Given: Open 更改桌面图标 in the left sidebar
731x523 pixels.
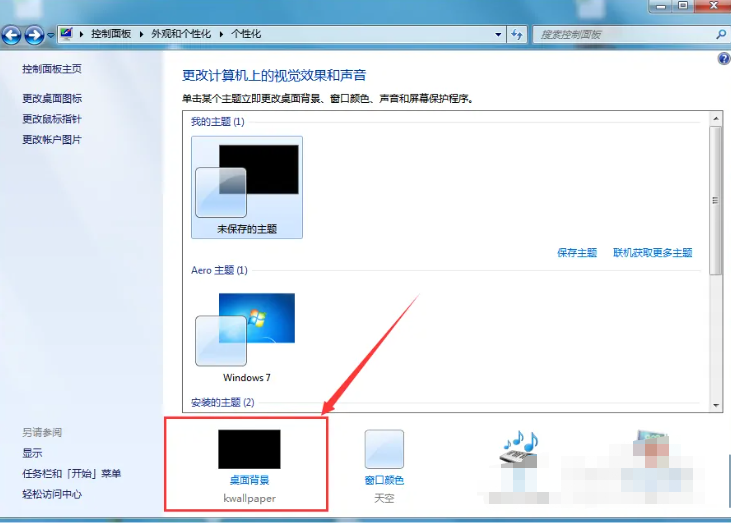Looking at the screenshot, I should click(x=52, y=98).
